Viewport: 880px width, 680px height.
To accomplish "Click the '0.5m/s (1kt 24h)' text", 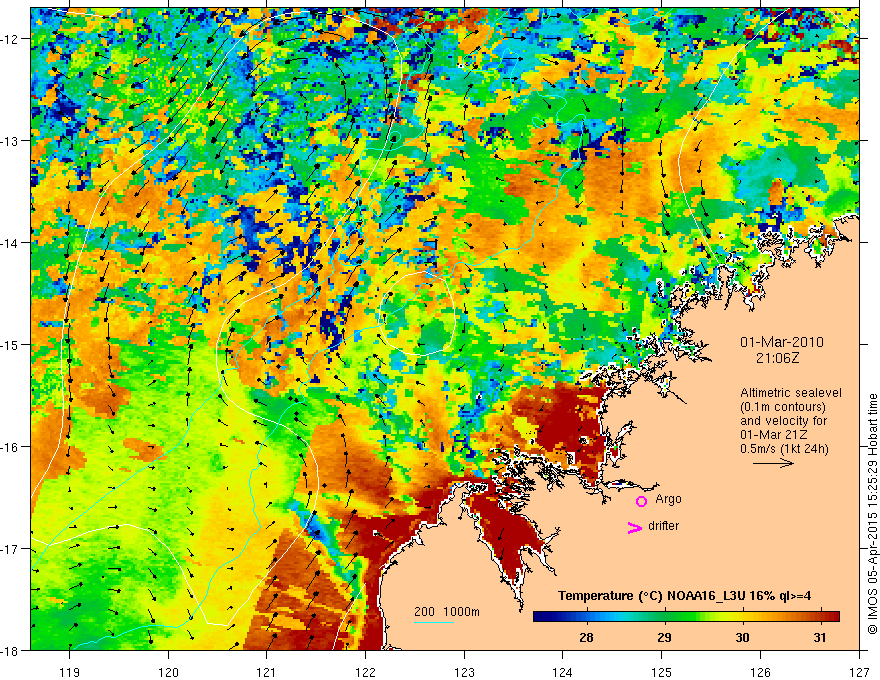I will 784,448.
